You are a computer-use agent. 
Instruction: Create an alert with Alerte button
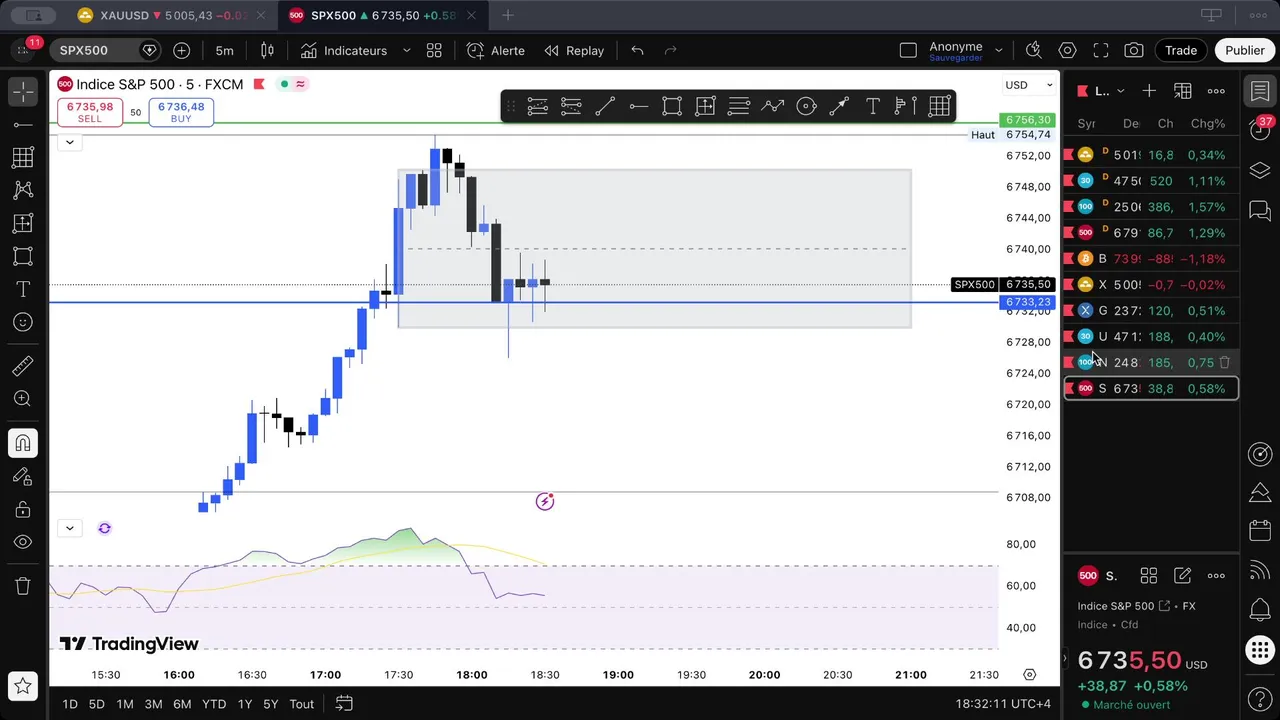point(496,50)
